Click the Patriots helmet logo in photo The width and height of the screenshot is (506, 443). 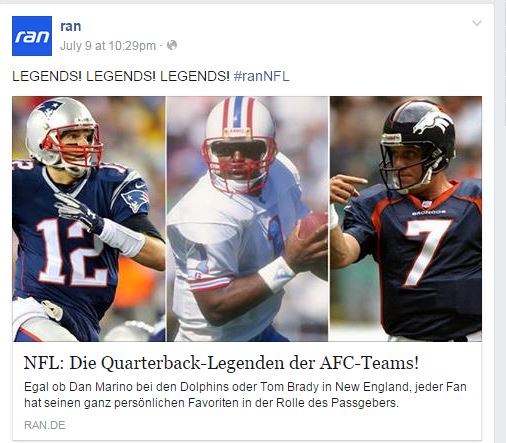tap(49, 108)
